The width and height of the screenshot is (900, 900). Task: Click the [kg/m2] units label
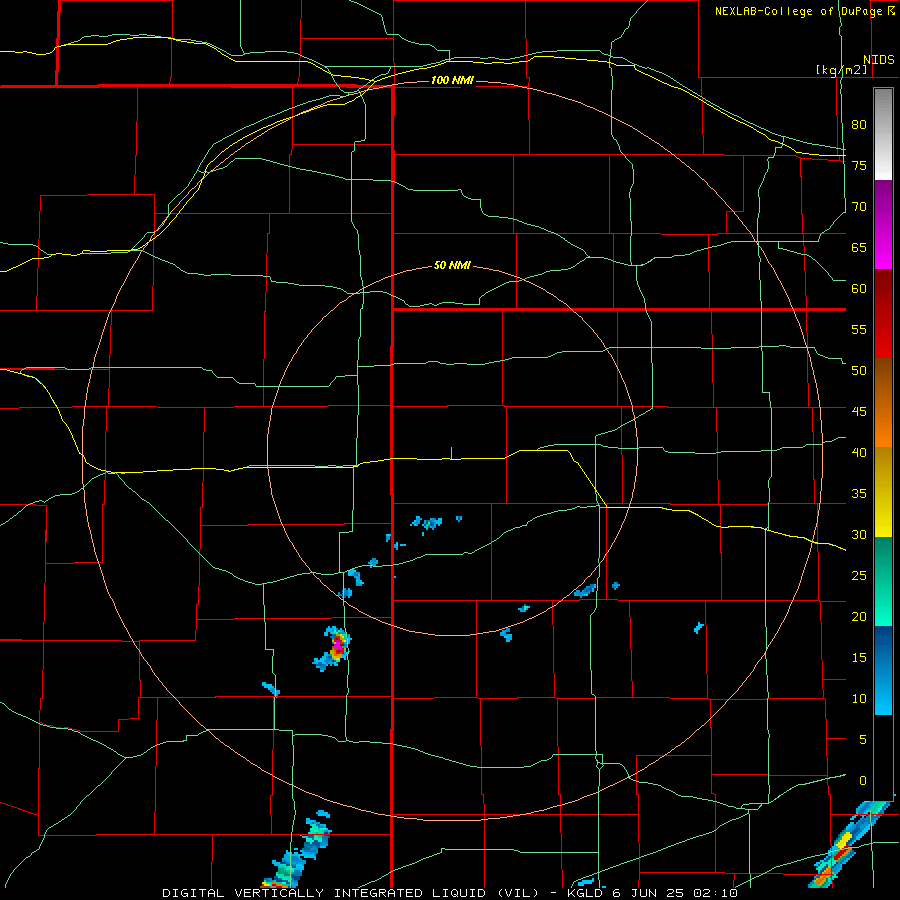(841, 70)
